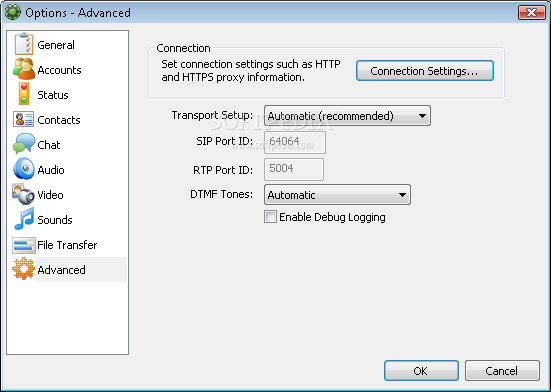Open the DTMF Tones dropdown
The height and width of the screenshot is (392, 551).
(x=337, y=195)
